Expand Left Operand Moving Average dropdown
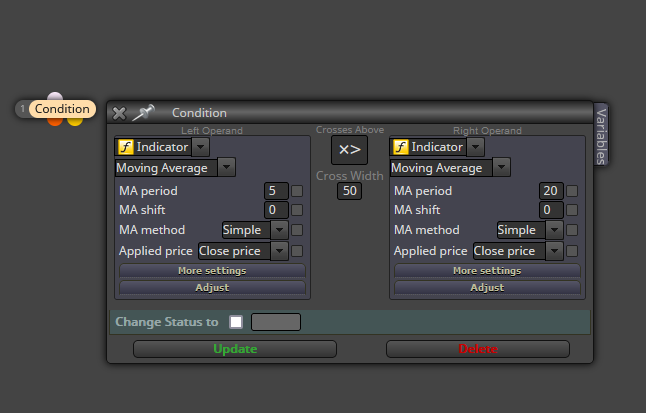Image resolution: width=646 pixels, height=413 pixels. [x=227, y=167]
